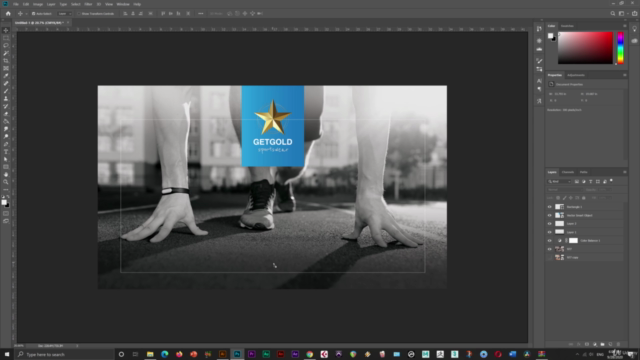Image resolution: width=640 pixels, height=360 pixels.
Task: Select the Blur tool
Action: [6, 129]
